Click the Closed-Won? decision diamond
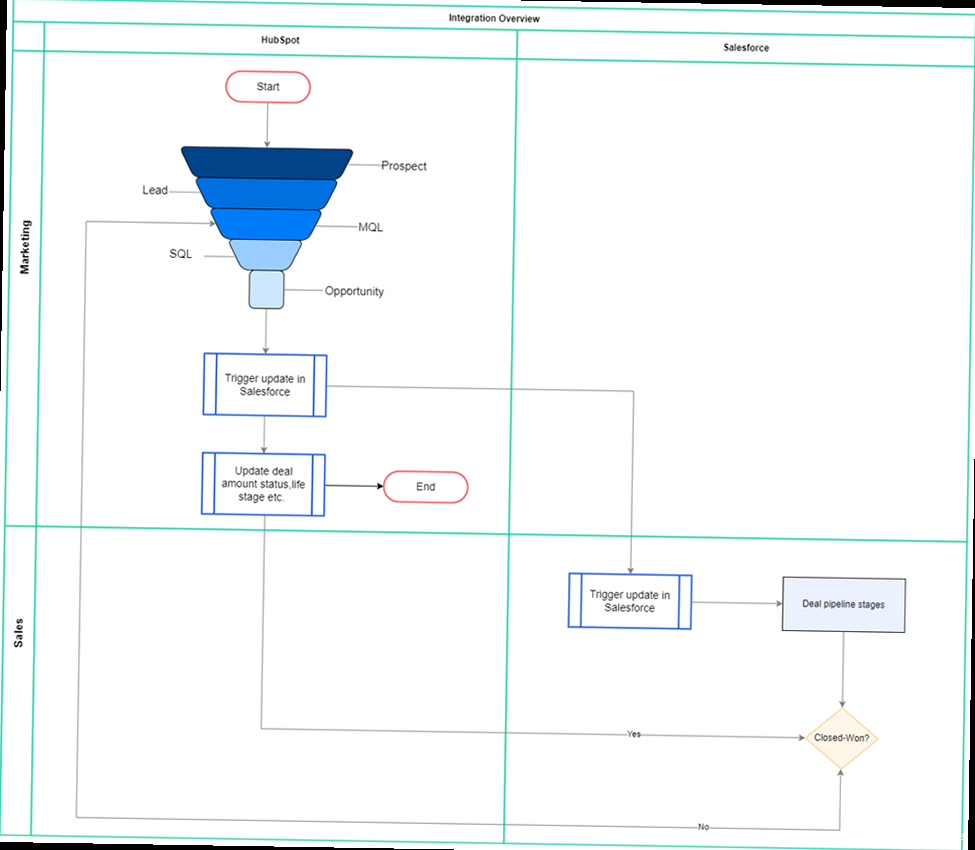The height and width of the screenshot is (850, 975). point(842,739)
